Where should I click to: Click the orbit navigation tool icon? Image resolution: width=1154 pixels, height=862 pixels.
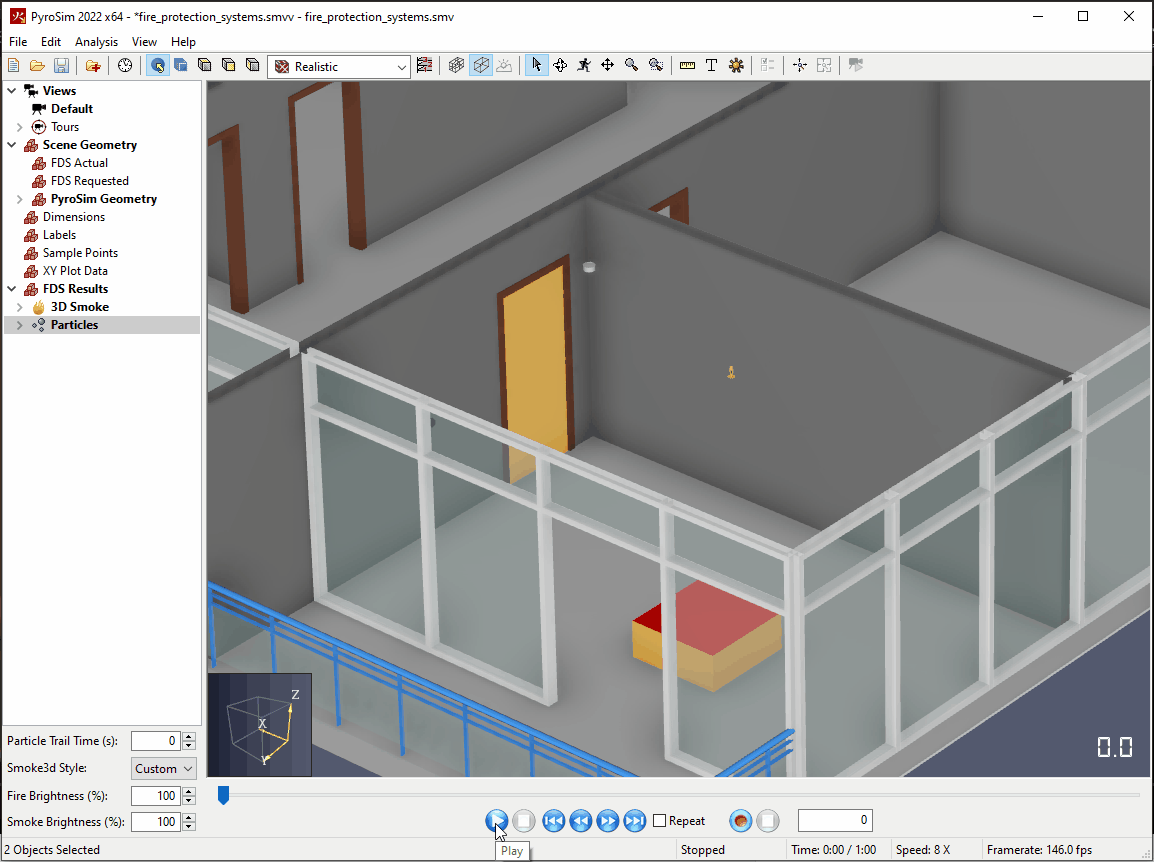click(x=560, y=65)
